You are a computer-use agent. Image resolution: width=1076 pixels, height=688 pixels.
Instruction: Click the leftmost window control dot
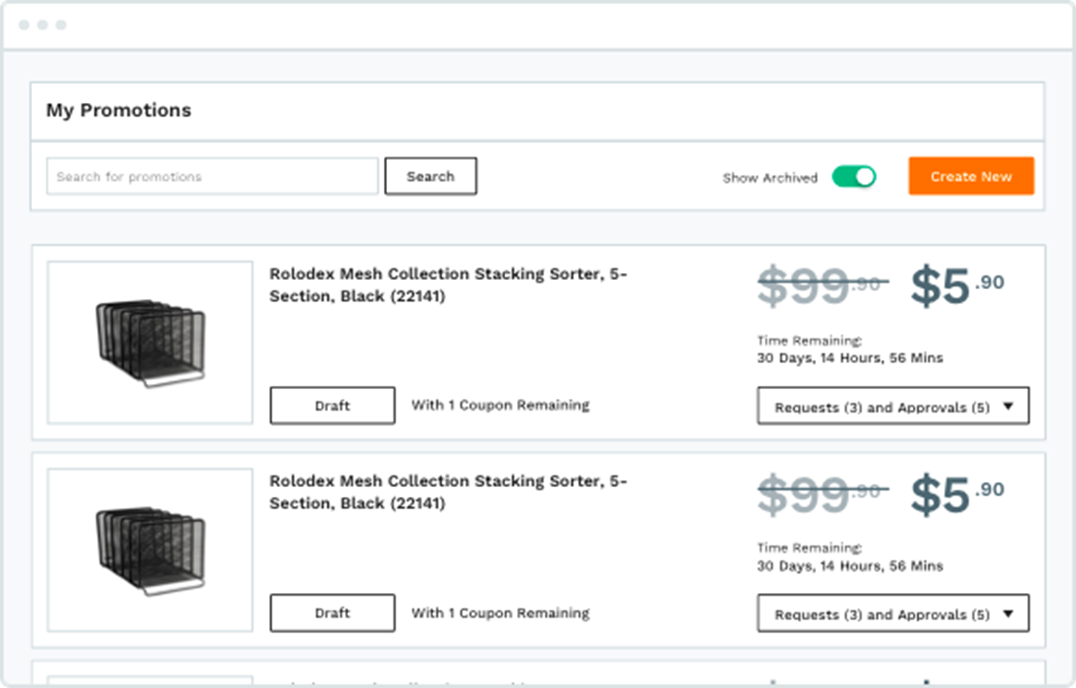(24, 25)
